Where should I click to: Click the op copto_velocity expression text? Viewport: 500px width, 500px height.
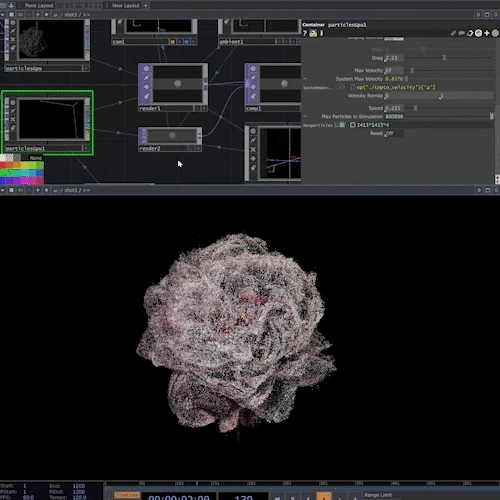click(396, 87)
